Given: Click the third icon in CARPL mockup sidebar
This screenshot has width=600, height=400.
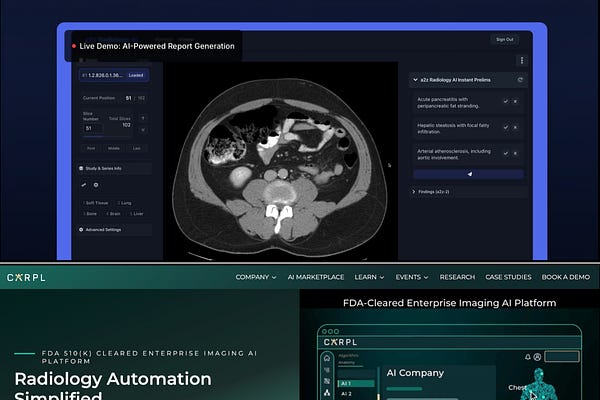Looking at the screenshot, I should coord(327,381).
